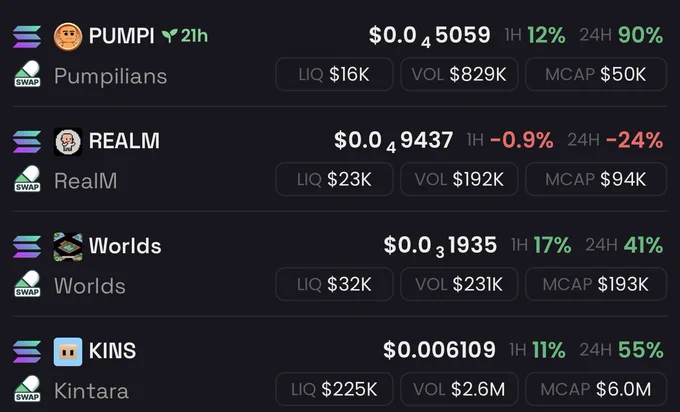
Task: Select the LIQ $225K box for KINS
Action: 334,389
